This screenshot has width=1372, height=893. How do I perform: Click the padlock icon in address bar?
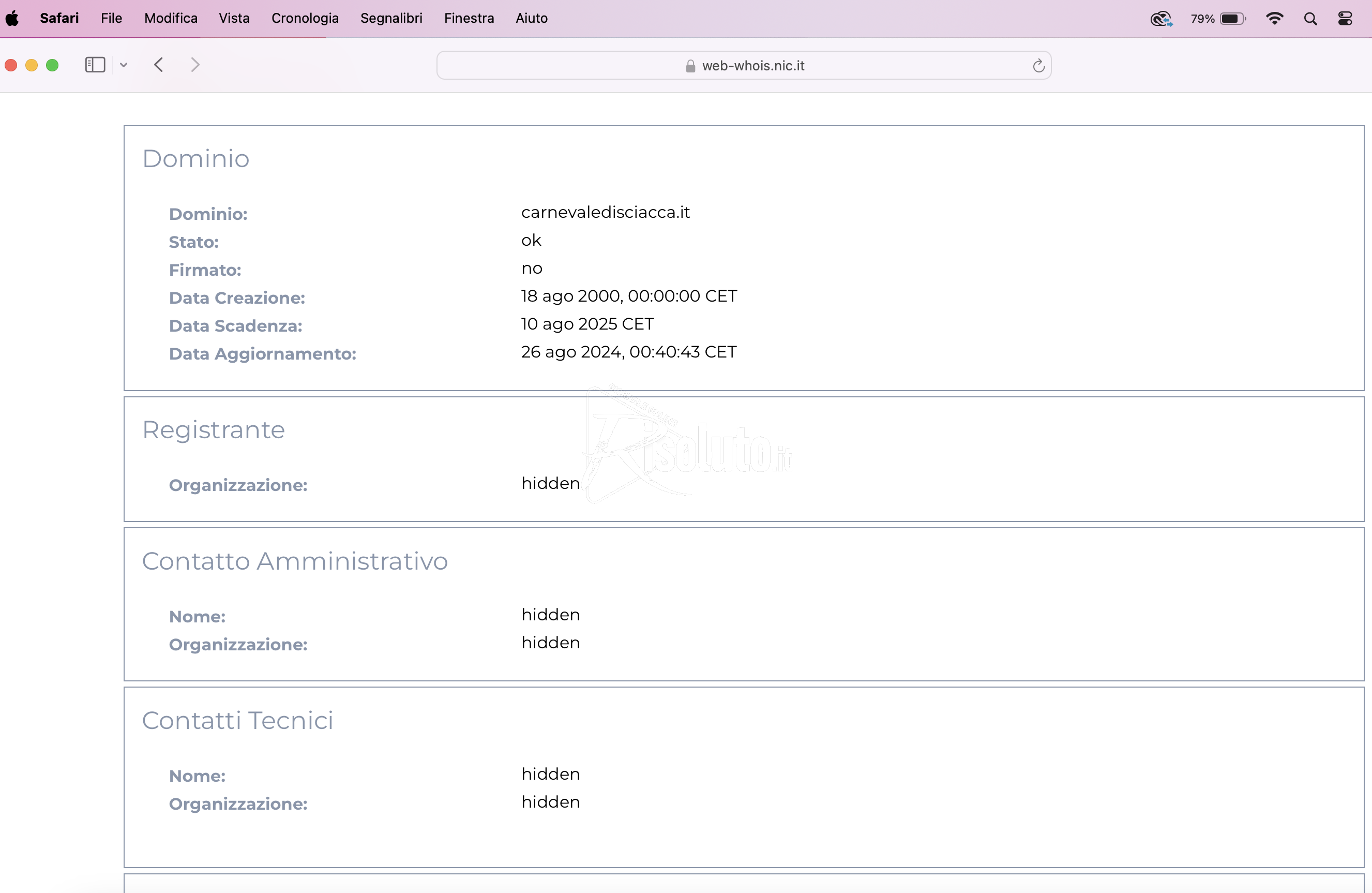click(690, 66)
